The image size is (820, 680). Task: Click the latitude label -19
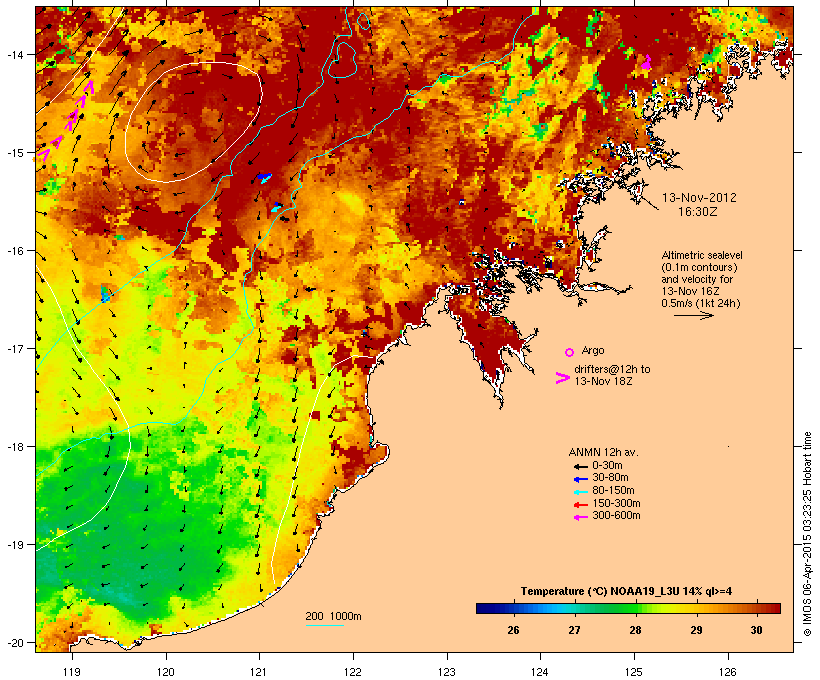click(x=15, y=545)
